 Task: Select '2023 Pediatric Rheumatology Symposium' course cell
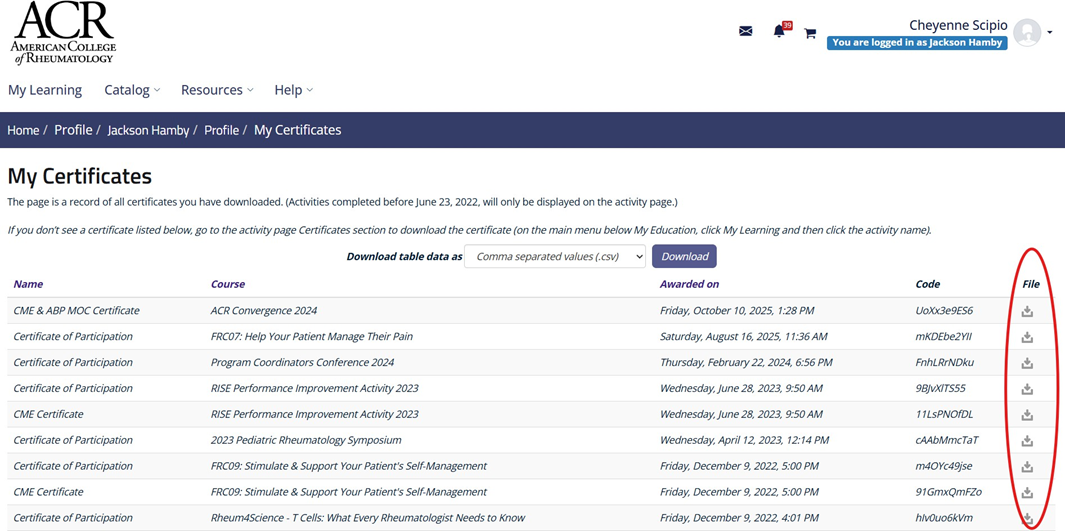(x=306, y=440)
